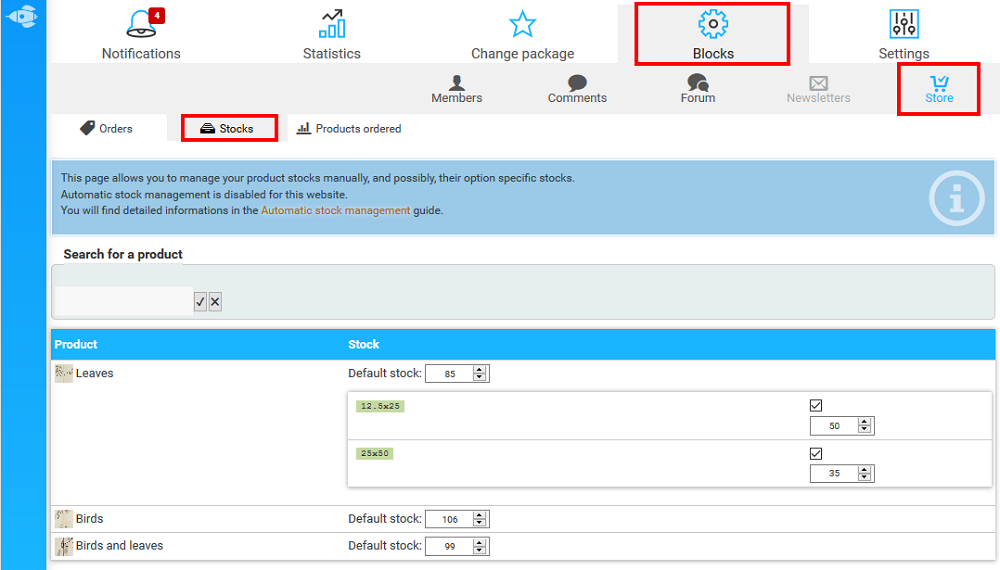Click the Birds product name
This screenshot has width=1000, height=570.
pos(89,519)
